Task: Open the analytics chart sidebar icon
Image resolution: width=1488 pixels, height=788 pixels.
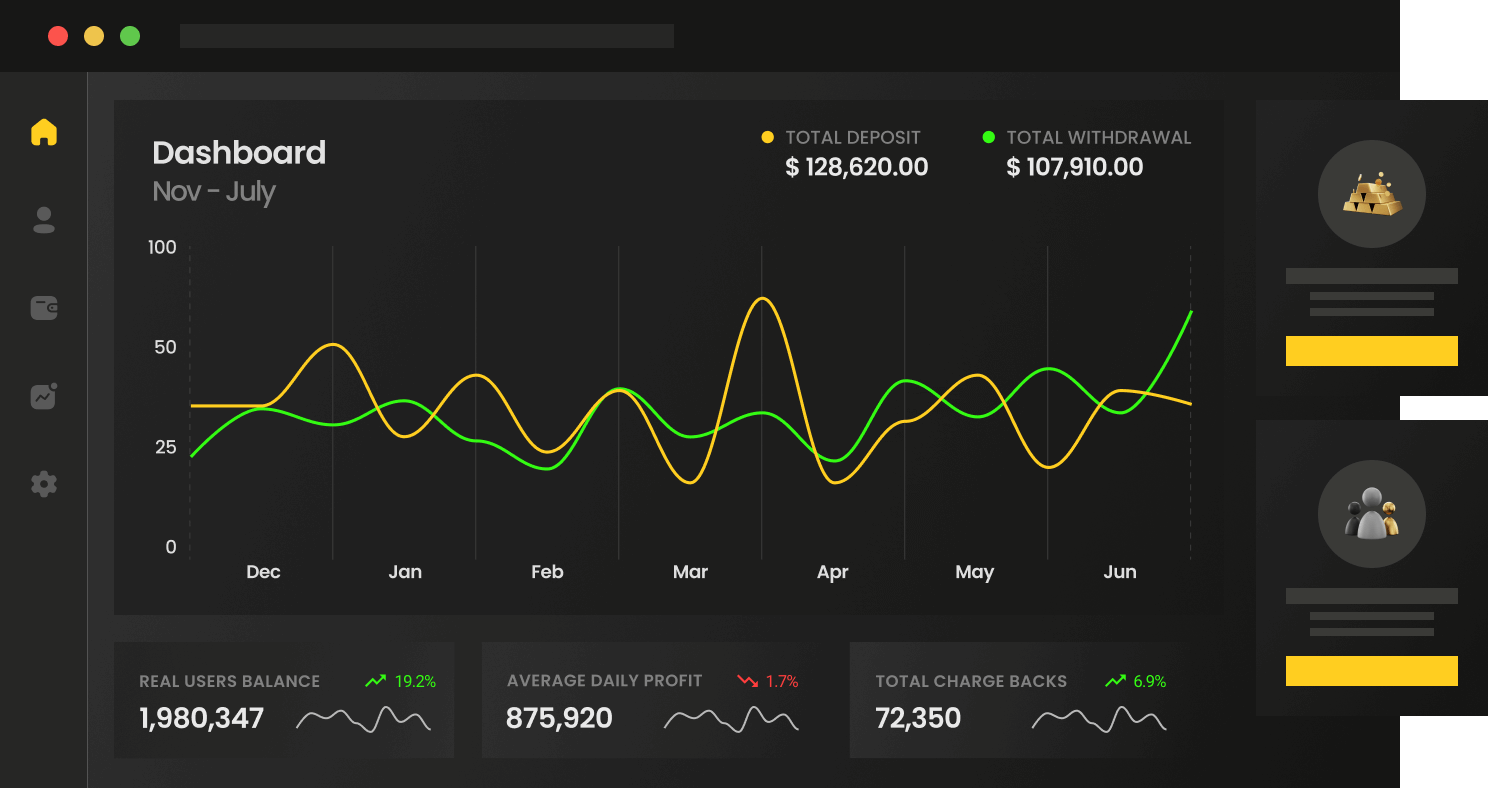Action: tap(44, 396)
